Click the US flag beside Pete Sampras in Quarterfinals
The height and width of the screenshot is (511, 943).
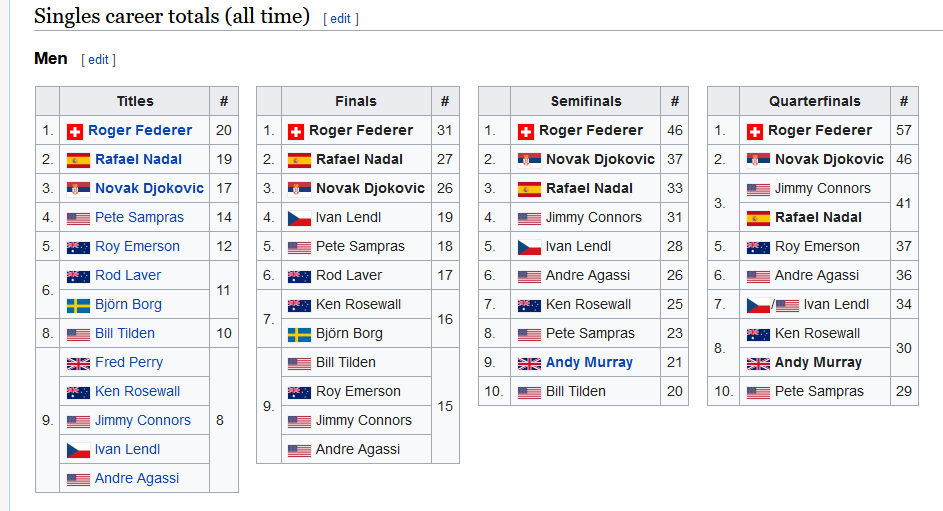[x=758, y=393]
